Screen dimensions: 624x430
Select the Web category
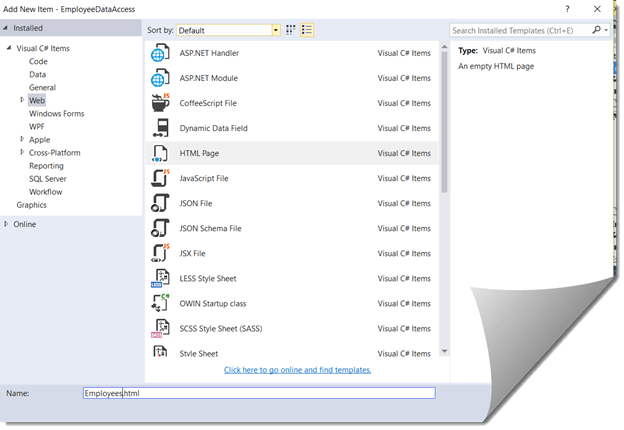[37, 100]
